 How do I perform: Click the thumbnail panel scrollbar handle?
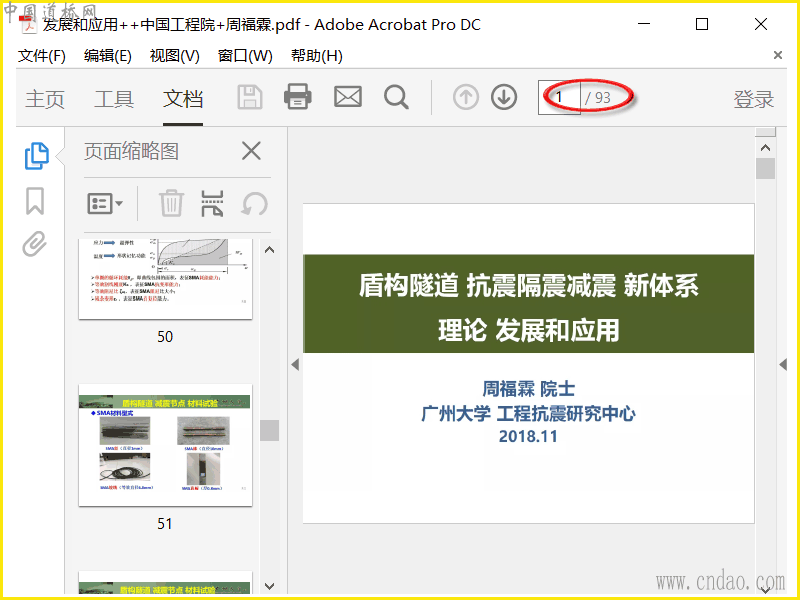(x=269, y=430)
